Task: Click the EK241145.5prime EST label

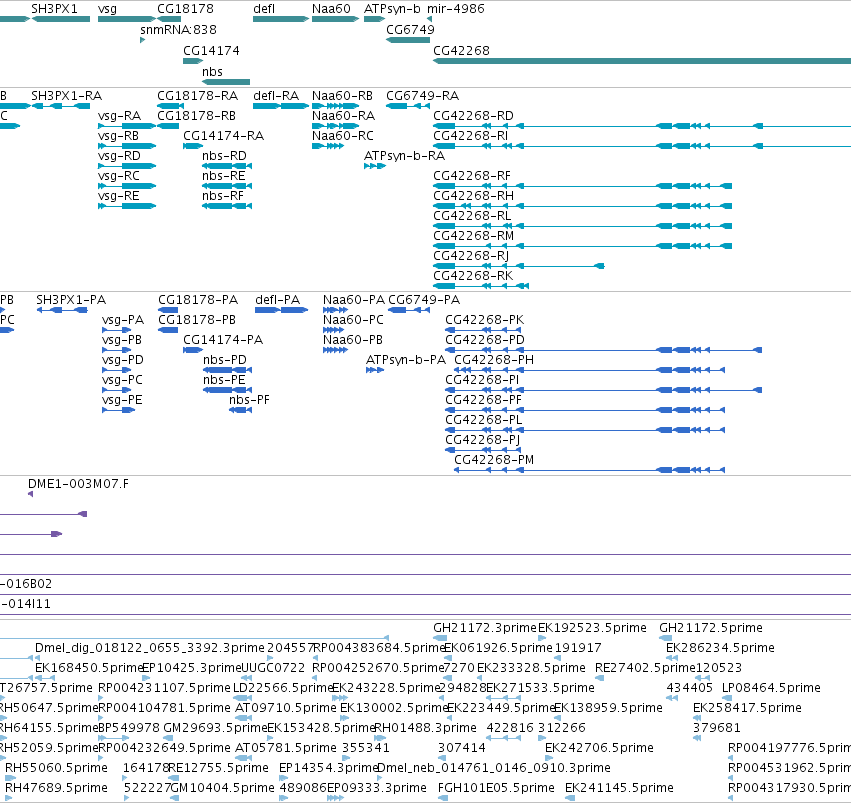Action: pos(619,788)
